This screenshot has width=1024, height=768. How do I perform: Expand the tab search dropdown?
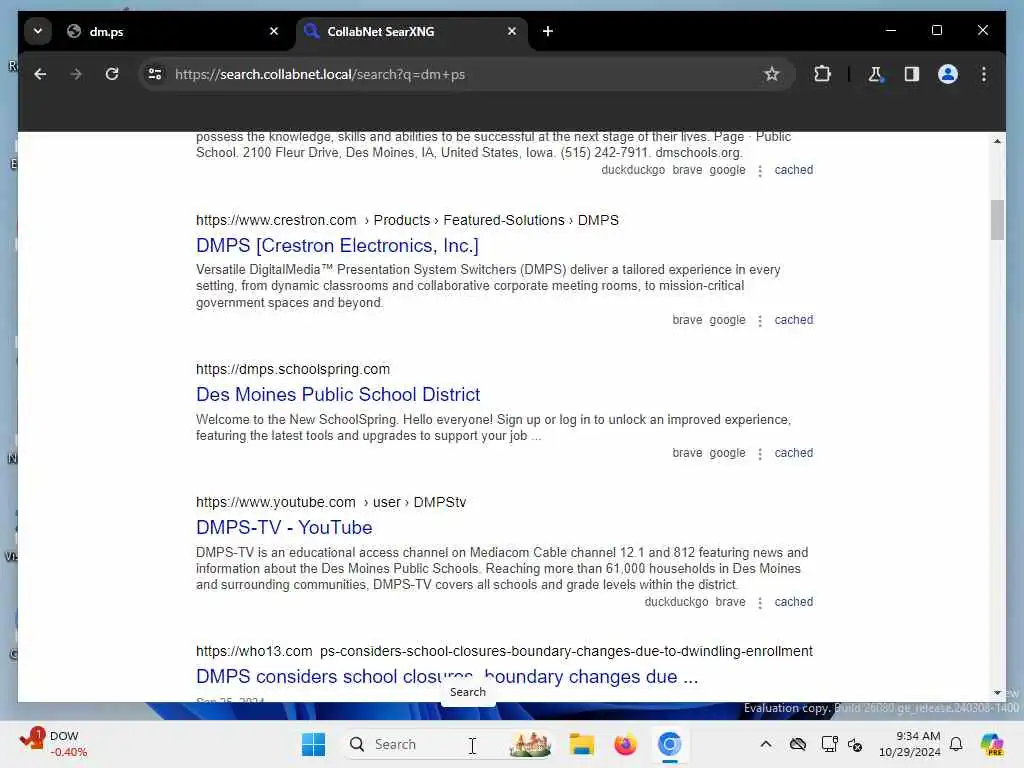pyautogui.click(x=38, y=31)
